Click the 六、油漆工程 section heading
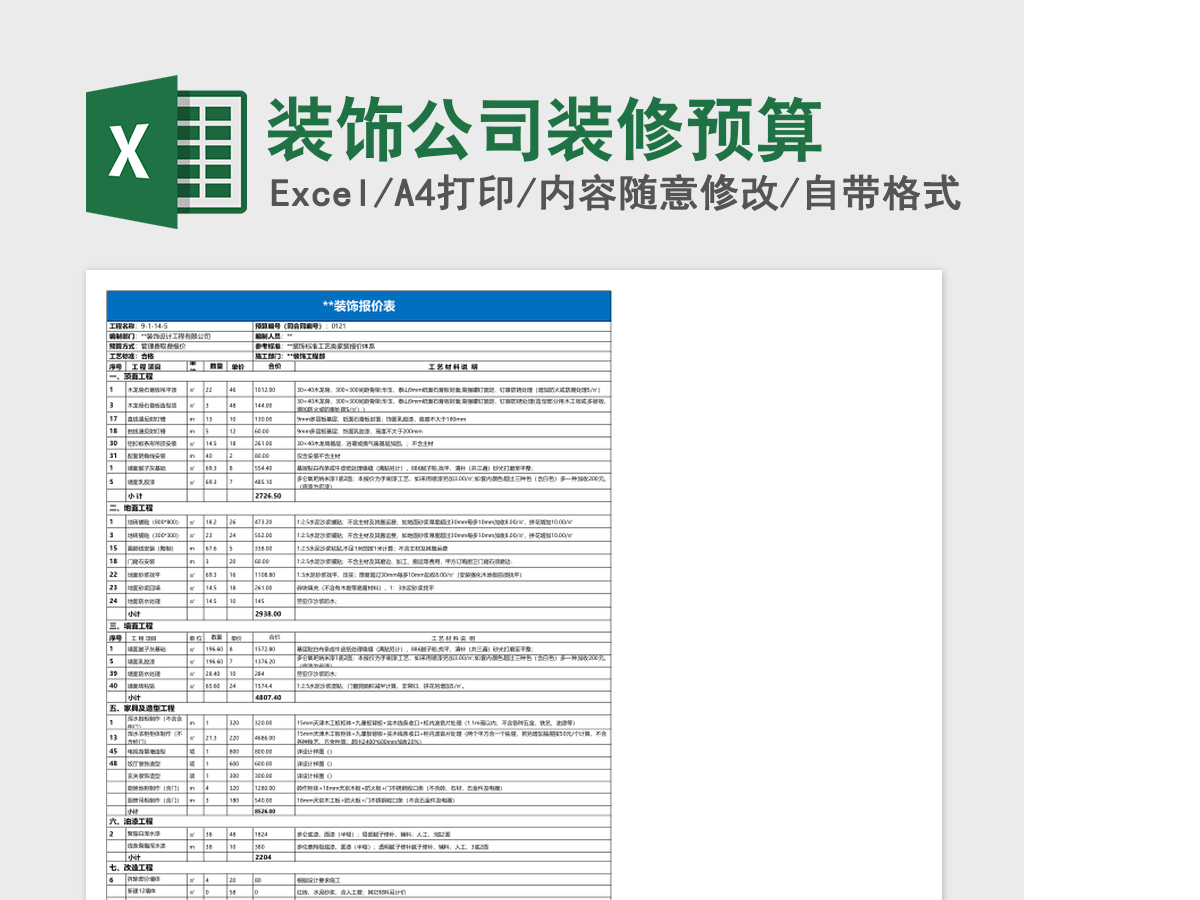1200x900 pixels. click(131, 821)
